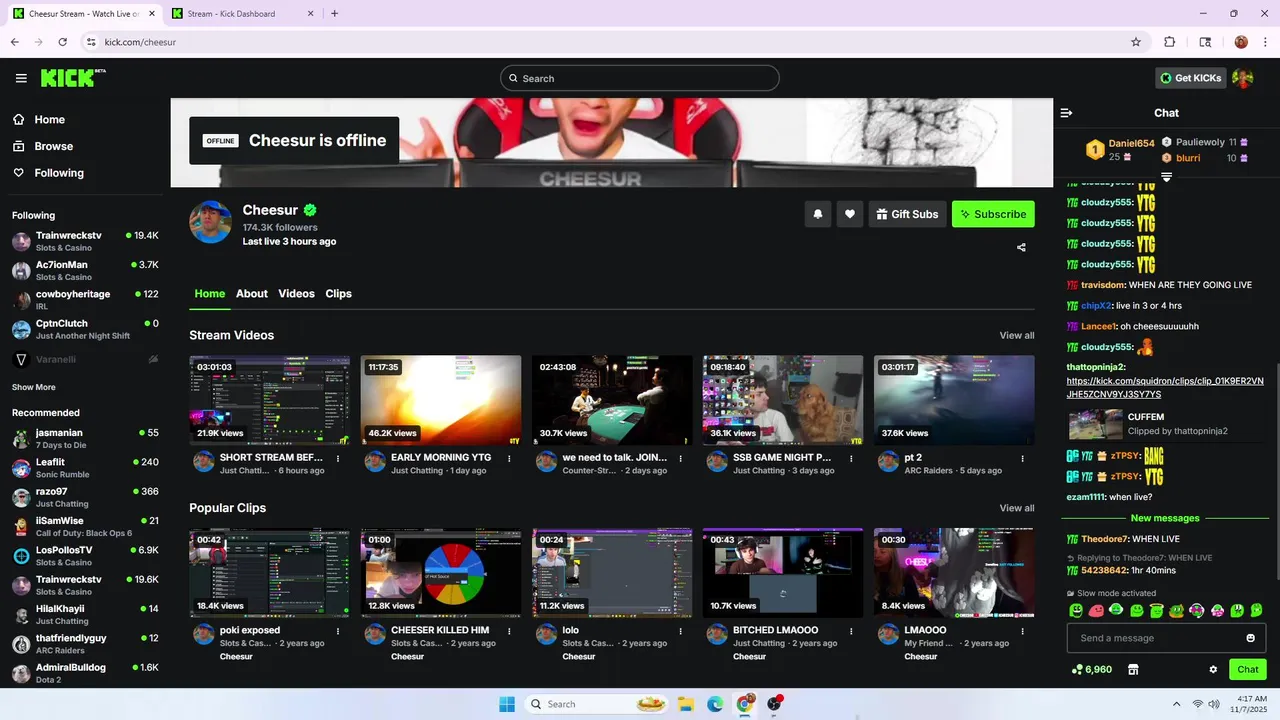Open the CUFFEM clip preview in chat
Viewport: 1280px width, 720px height.
[x=1165, y=424]
